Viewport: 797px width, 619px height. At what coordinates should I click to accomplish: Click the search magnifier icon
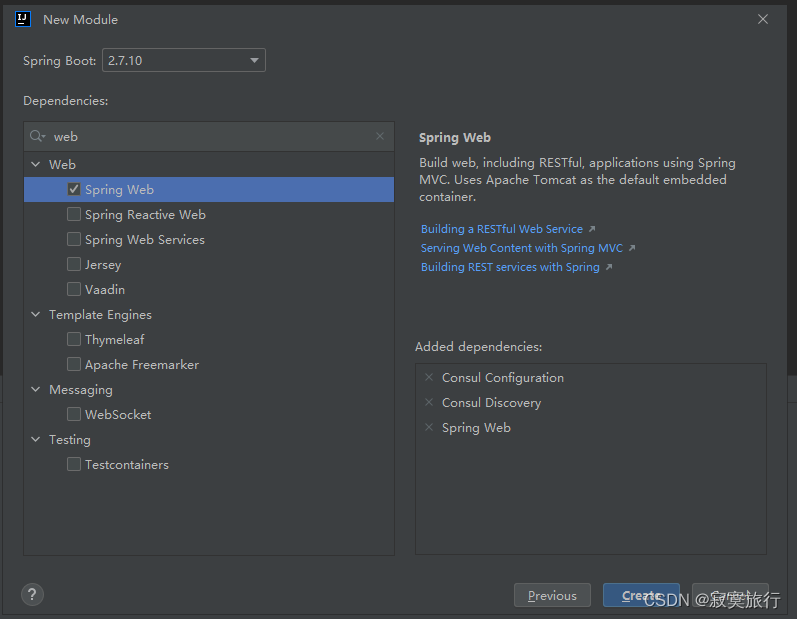pos(37,136)
